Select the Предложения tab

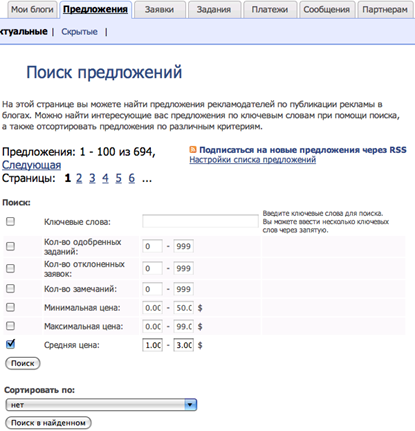tap(95, 10)
